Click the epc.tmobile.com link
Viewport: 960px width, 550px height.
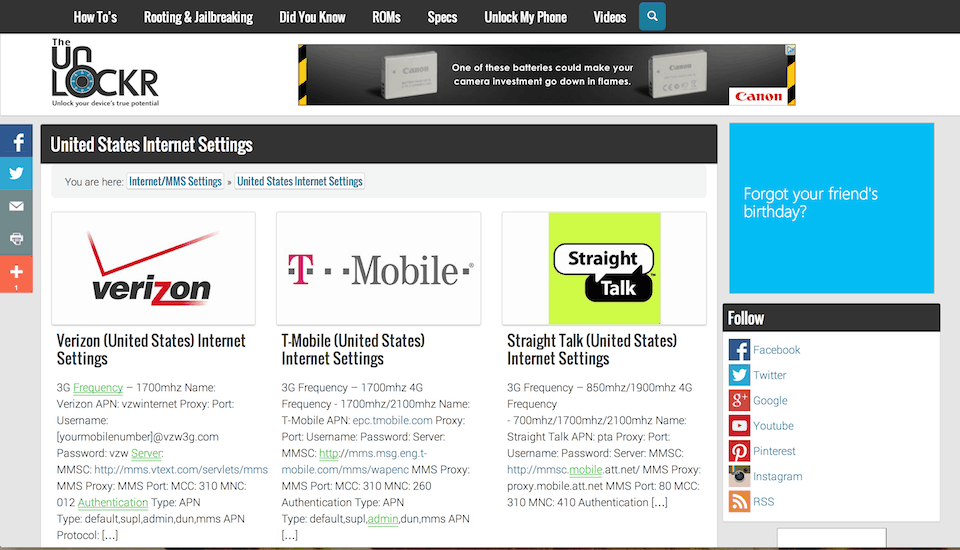pos(392,421)
